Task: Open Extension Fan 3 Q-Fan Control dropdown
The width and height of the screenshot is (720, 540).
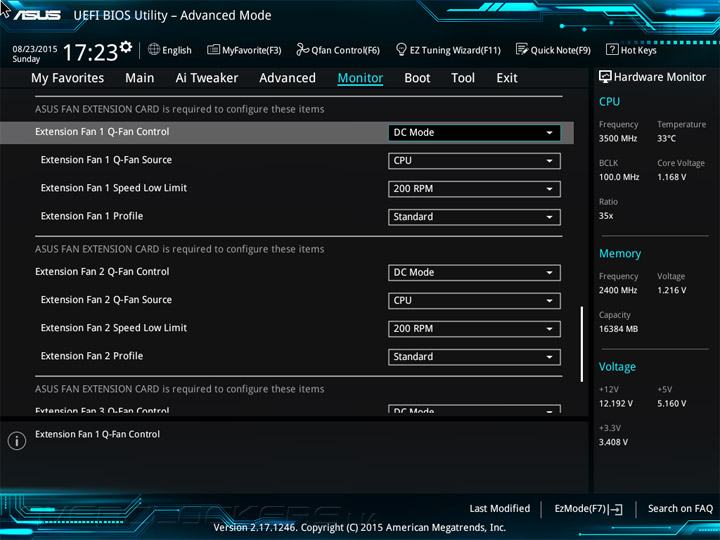Action: point(474,409)
